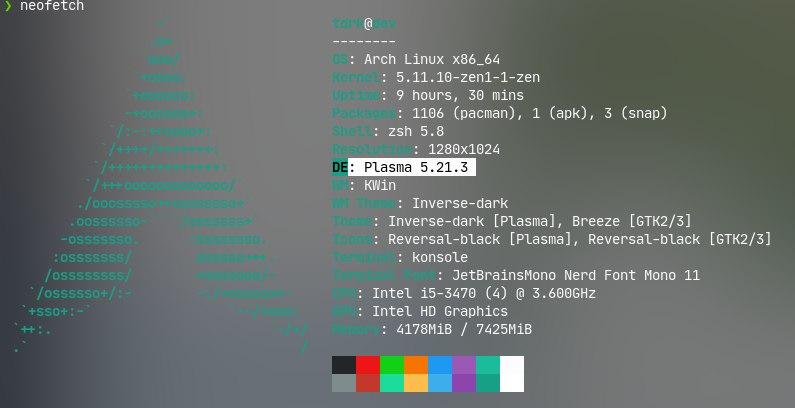The width and height of the screenshot is (795, 408).
Task: Select the 'Arch Linux x86_64' OS value
Action: click(432, 59)
